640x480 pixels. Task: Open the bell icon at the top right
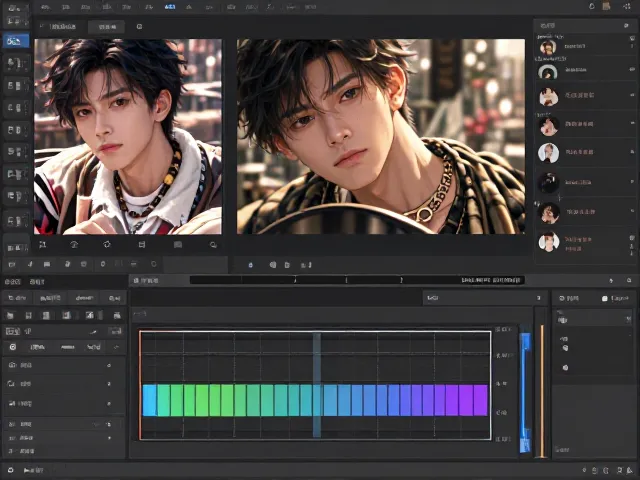(592, 6)
